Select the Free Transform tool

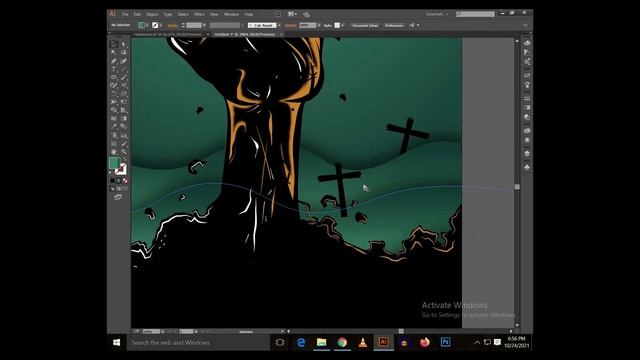(x=124, y=101)
